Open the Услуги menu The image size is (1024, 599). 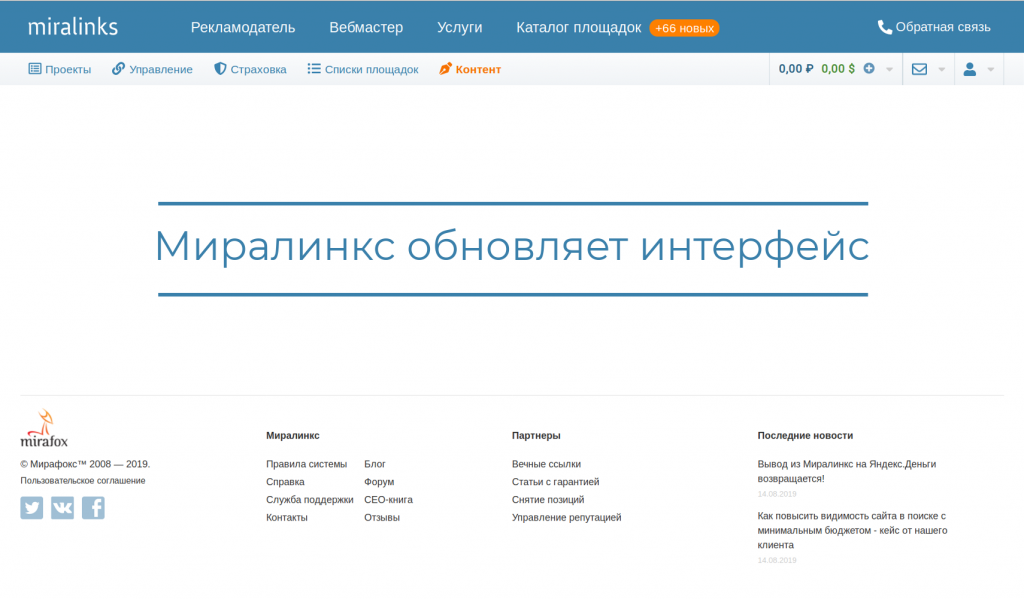pyautogui.click(x=460, y=27)
